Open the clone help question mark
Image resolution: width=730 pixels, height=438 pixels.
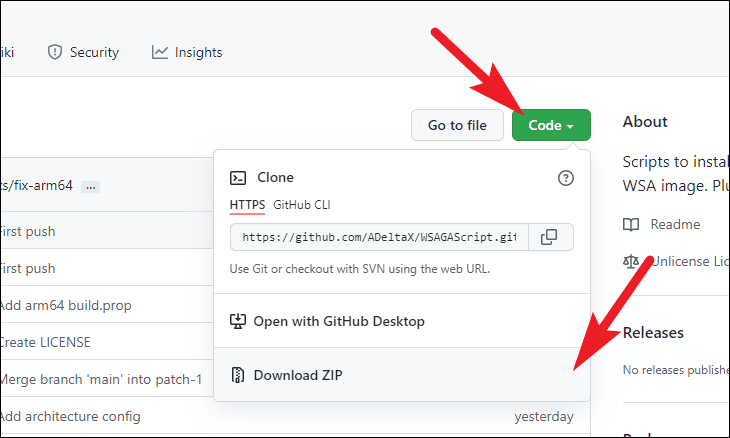point(566,178)
